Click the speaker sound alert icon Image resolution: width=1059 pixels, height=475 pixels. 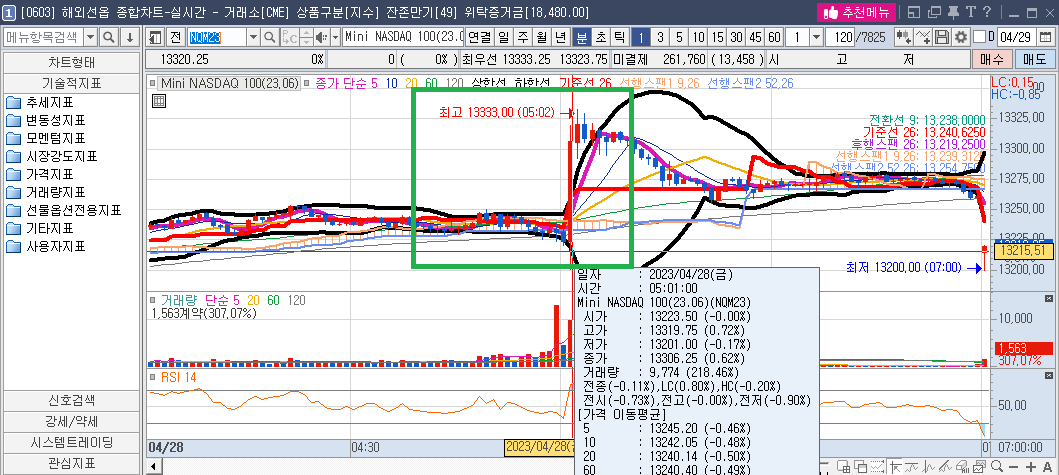(320, 36)
